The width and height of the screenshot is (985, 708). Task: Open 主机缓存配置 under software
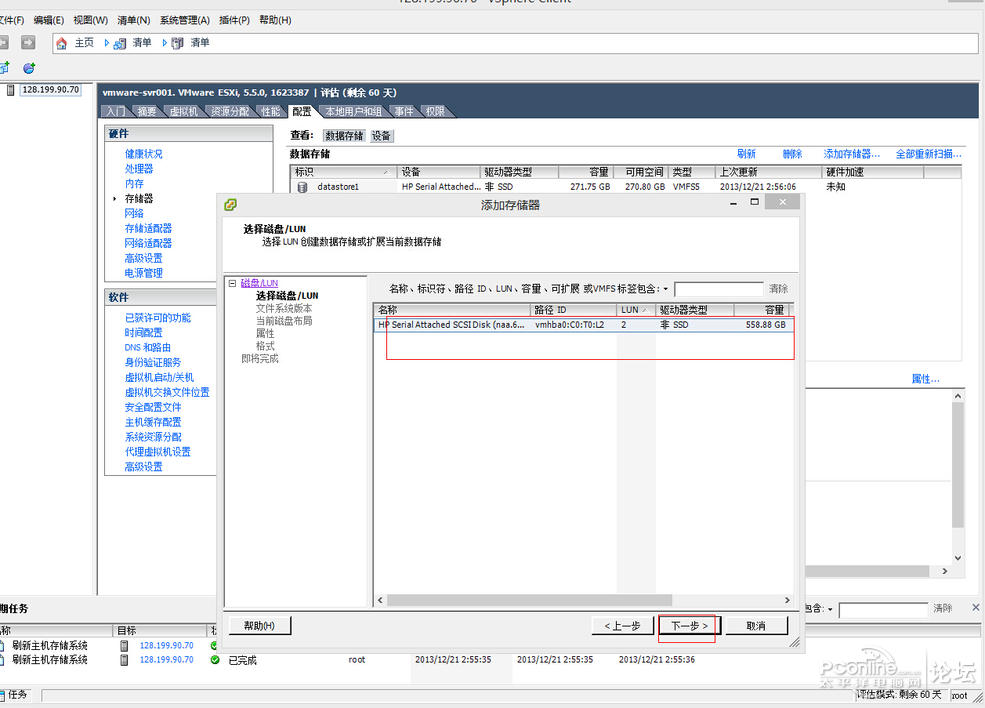tap(153, 422)
